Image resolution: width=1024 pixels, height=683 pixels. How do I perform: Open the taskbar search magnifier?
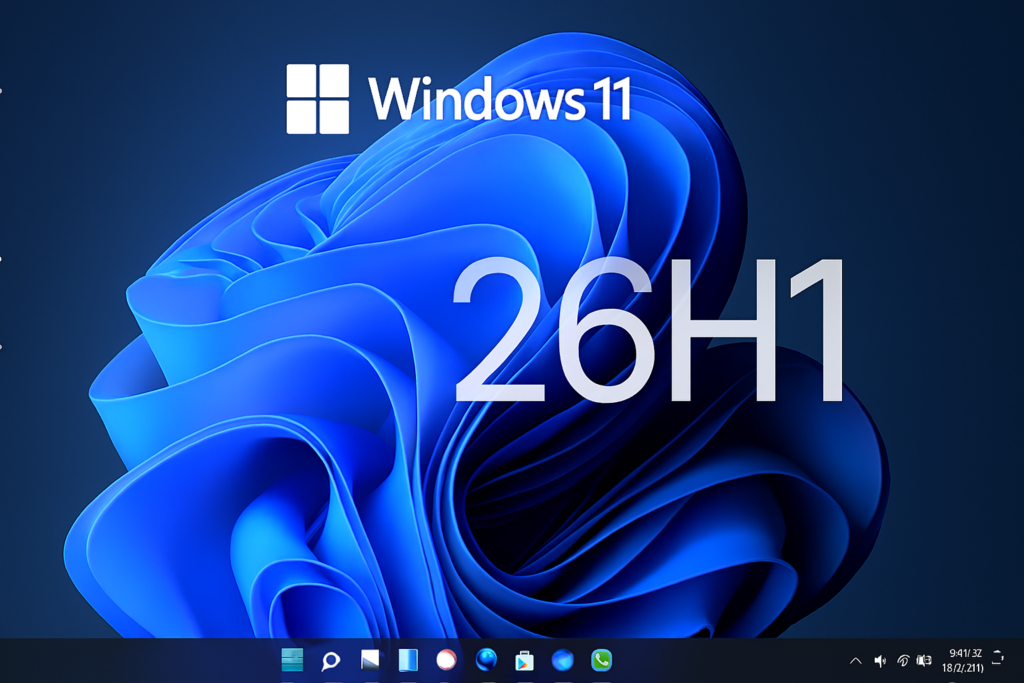coord(330,661)
